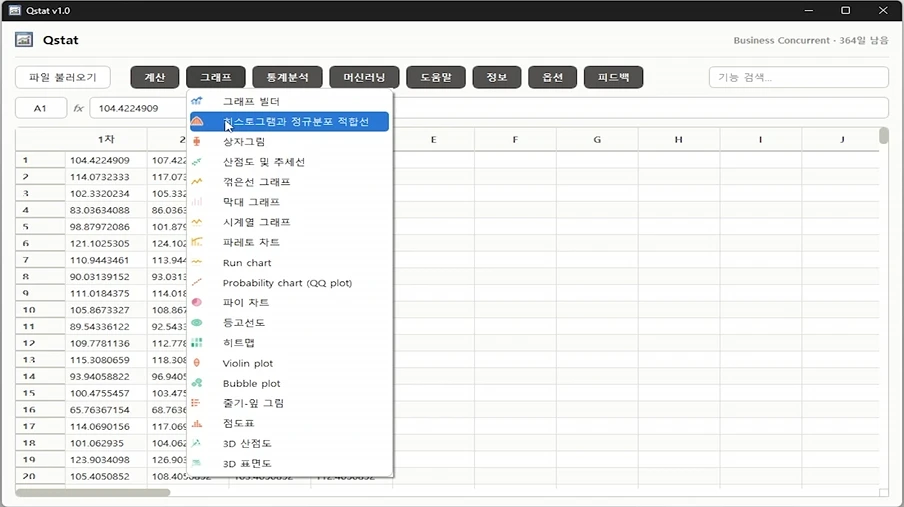Choose 3D 표면도 menu entry
This screenshot has height=507, width=904.
tap(289, 463)
